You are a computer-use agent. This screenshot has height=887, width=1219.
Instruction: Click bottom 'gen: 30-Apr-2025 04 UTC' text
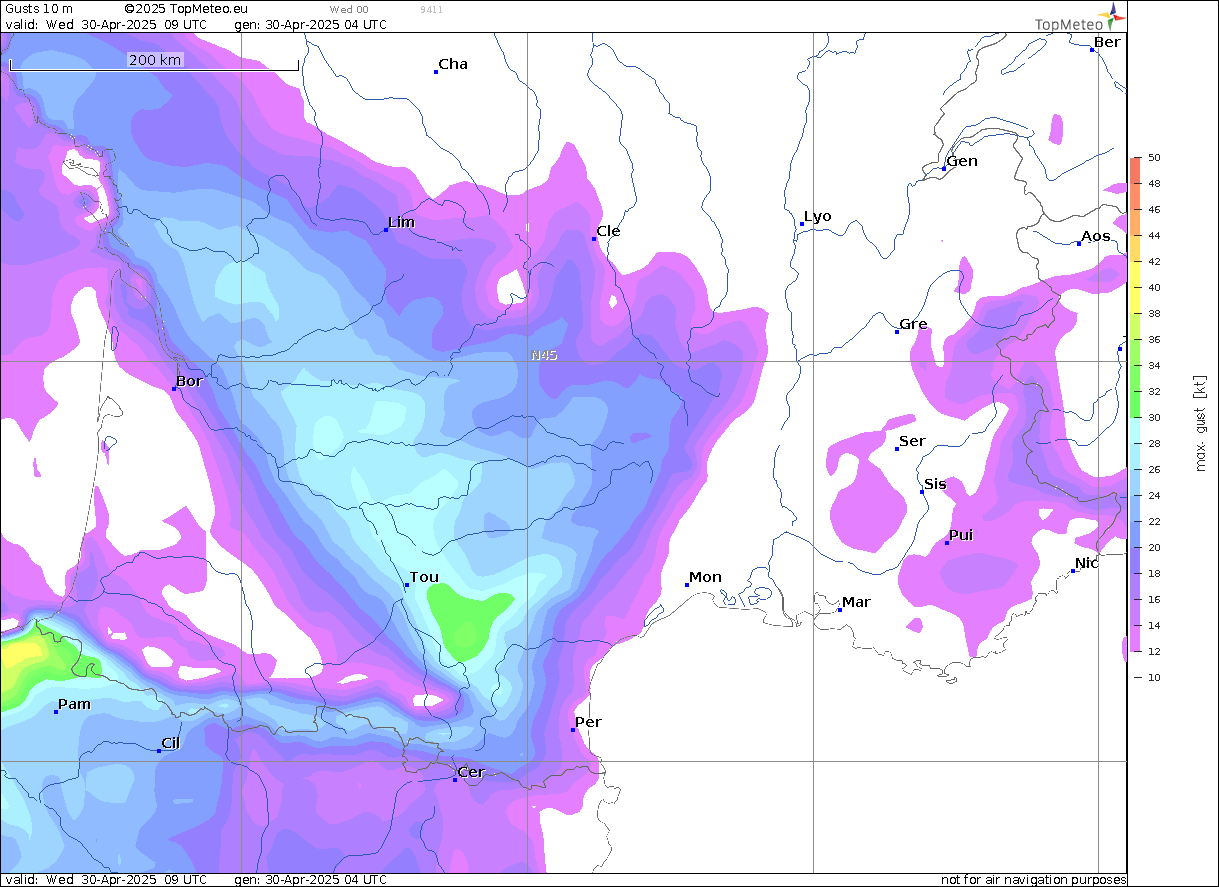[310, 880]
